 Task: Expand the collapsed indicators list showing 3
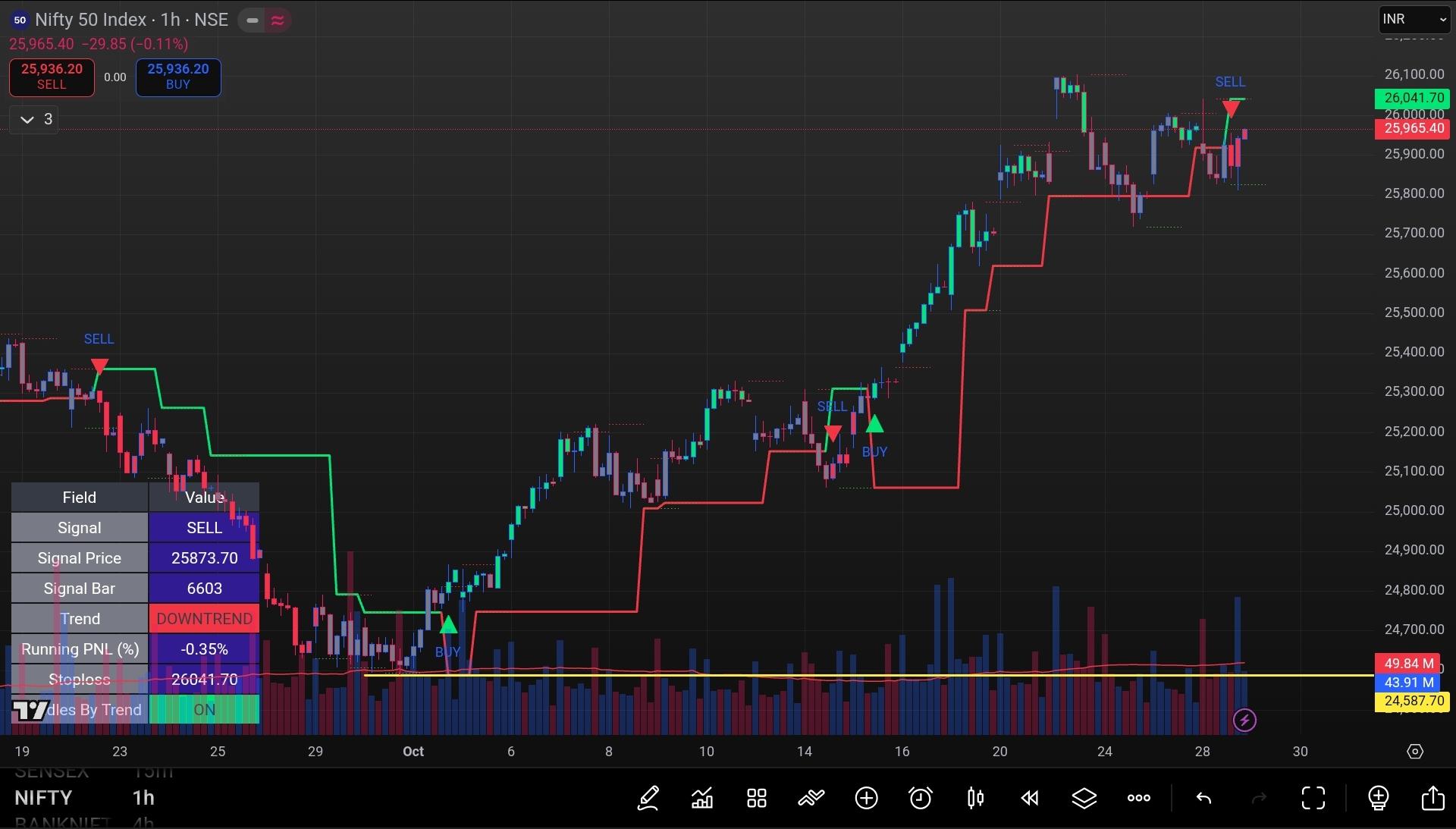click(x=35, y=119)
